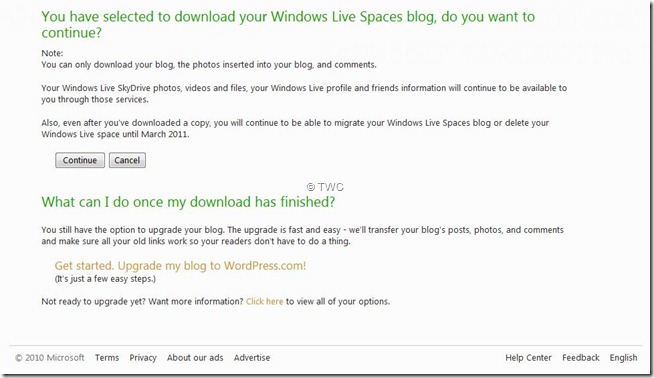This screenshot has height=378, width=654.
Task: Click the '(It's just a few easy steps.)' text
Action: [x=105, y=279]
